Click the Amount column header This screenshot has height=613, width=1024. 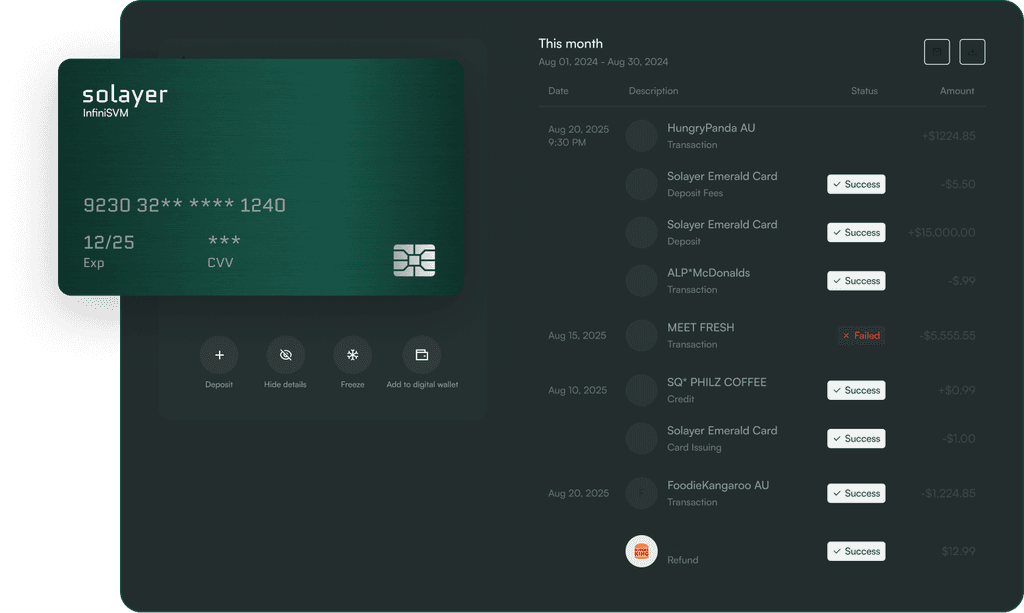click(957, 91)
